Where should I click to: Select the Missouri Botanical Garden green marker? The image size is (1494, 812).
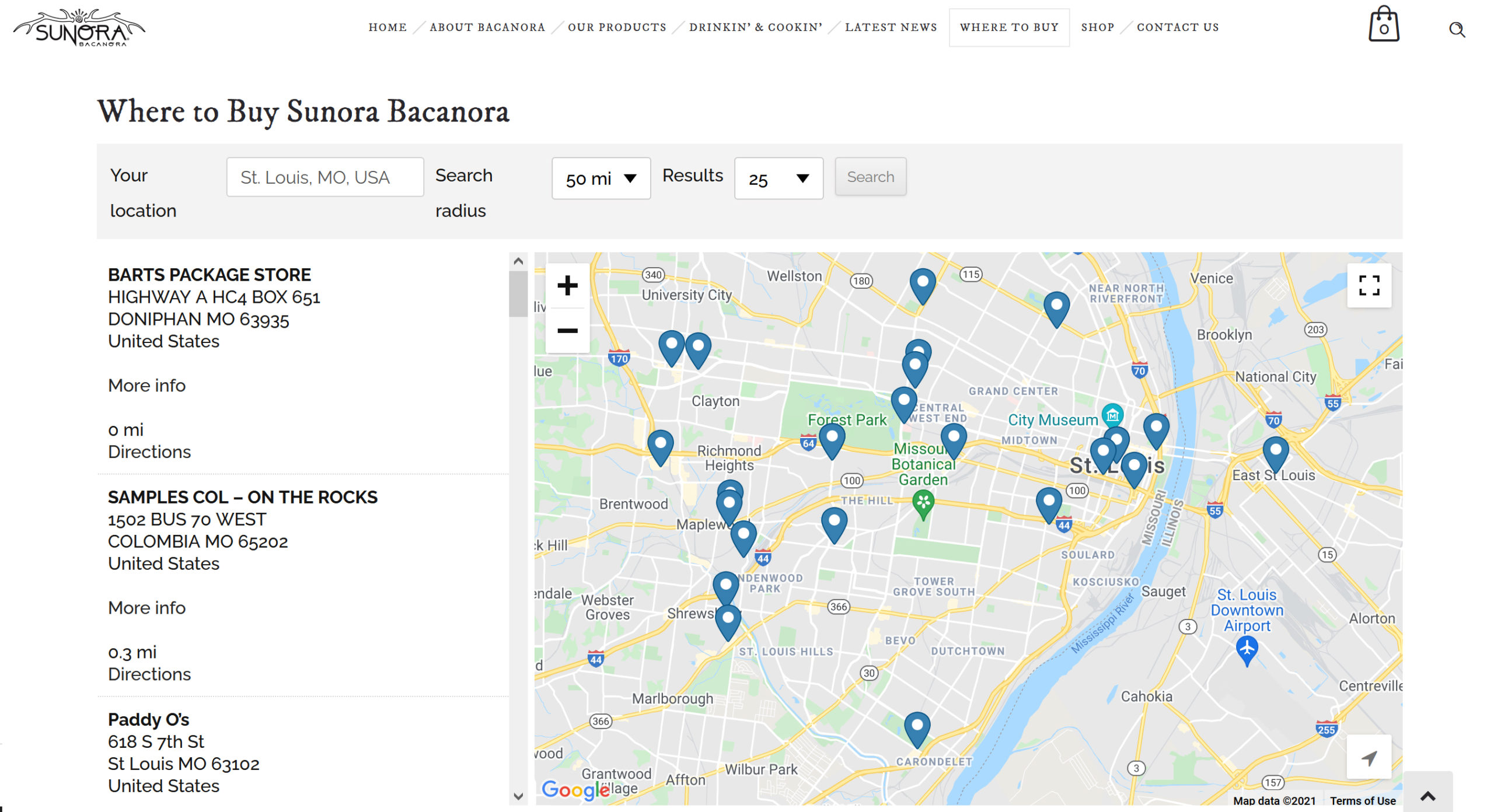(923, 505)
